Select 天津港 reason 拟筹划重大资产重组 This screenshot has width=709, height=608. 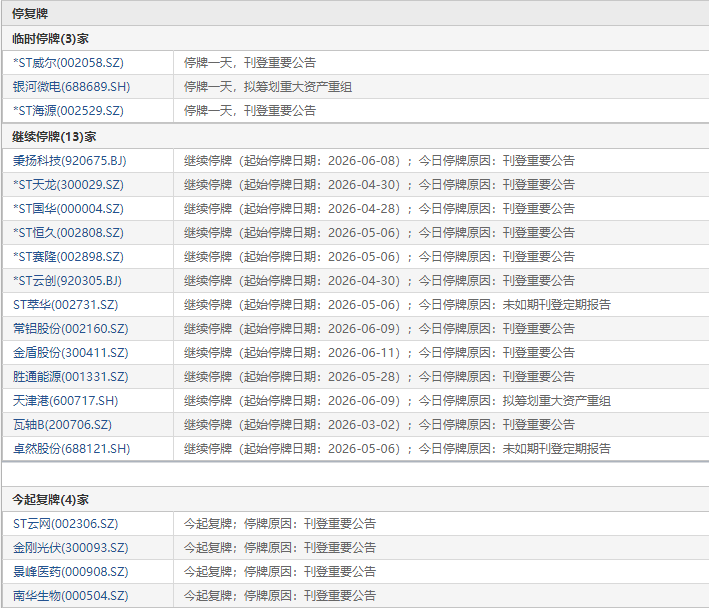point(557,401)
